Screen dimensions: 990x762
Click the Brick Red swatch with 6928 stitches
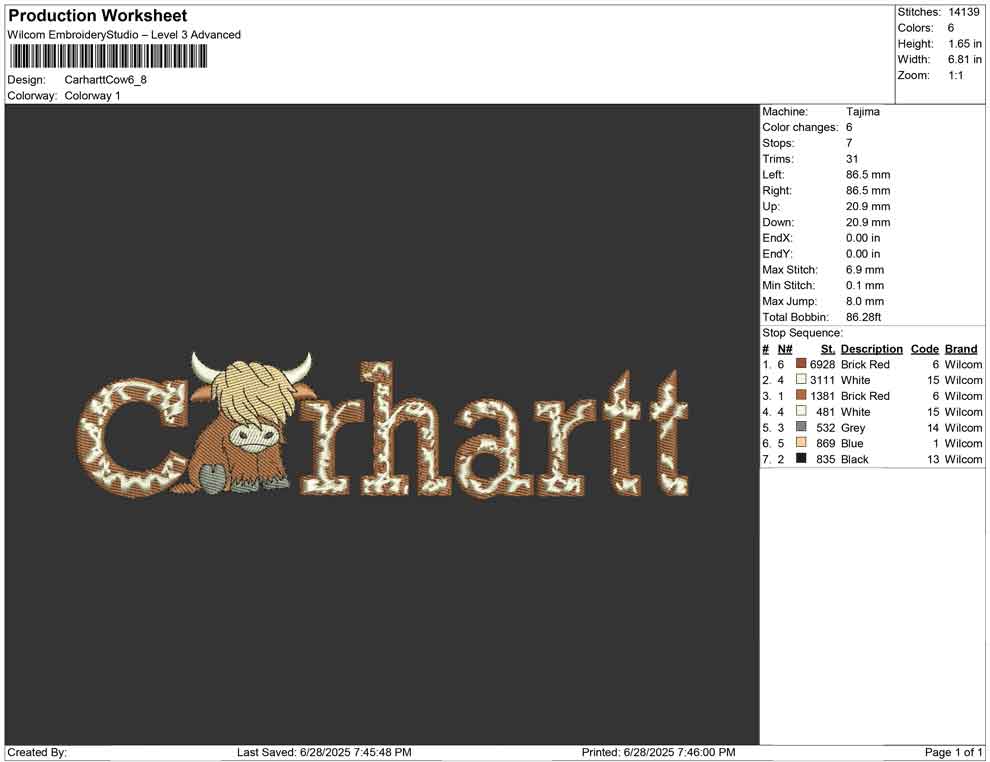(x=801, y=364)
